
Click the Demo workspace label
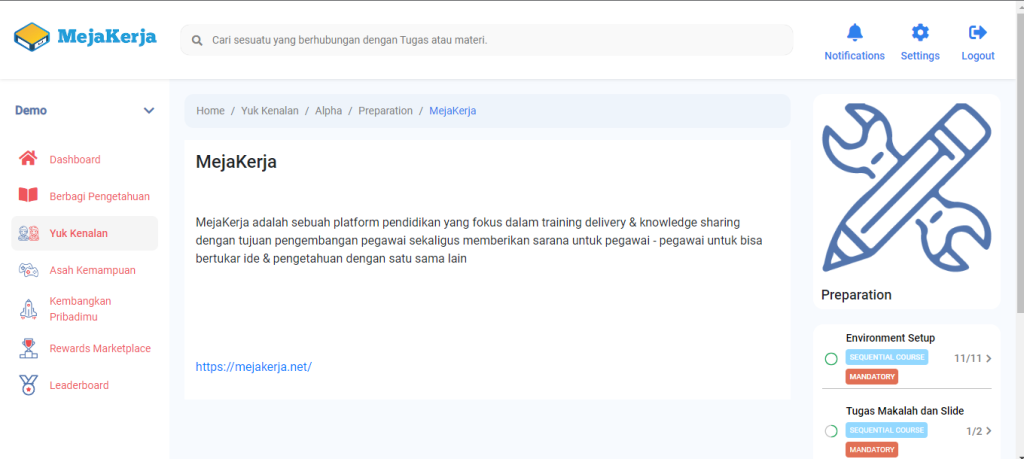31,110
